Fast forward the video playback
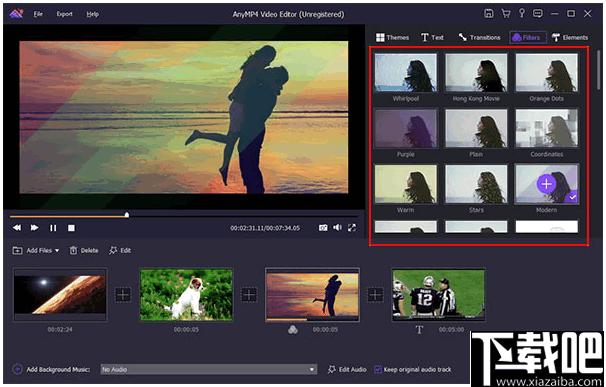Screen dimensions: 606x387 click(x=34, y=228)
